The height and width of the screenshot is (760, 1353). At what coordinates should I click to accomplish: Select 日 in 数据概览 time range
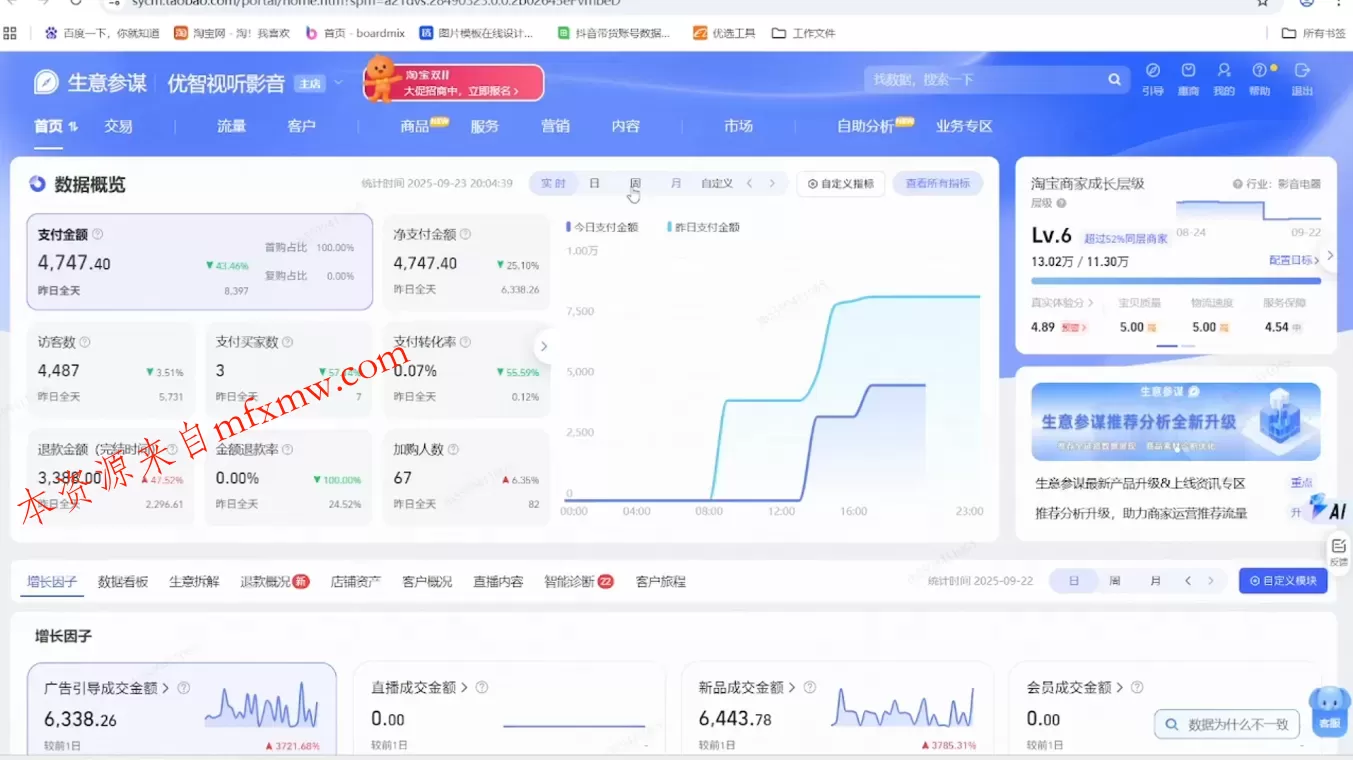594,184
